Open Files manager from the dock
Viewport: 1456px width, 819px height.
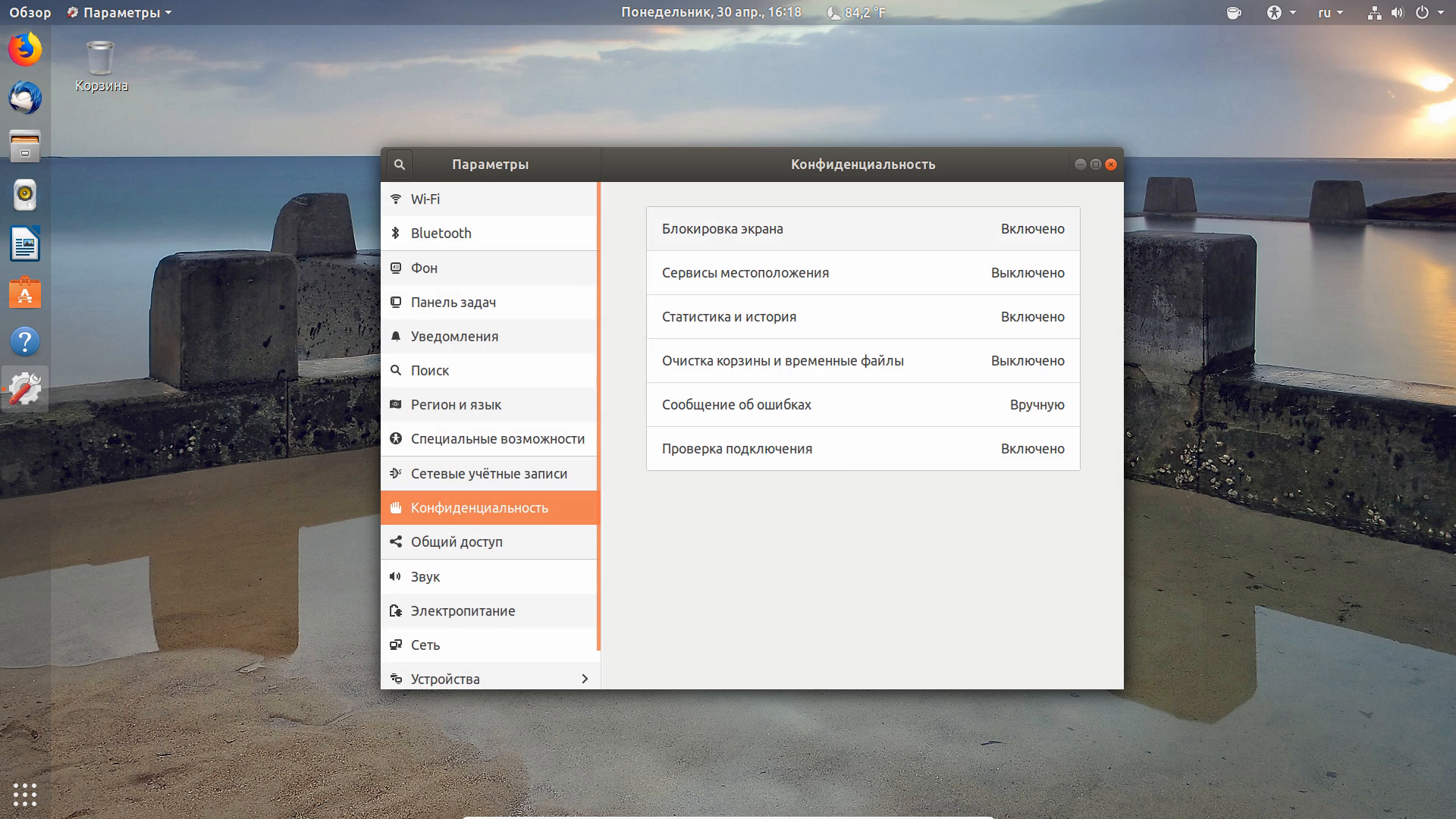(25, 146)
